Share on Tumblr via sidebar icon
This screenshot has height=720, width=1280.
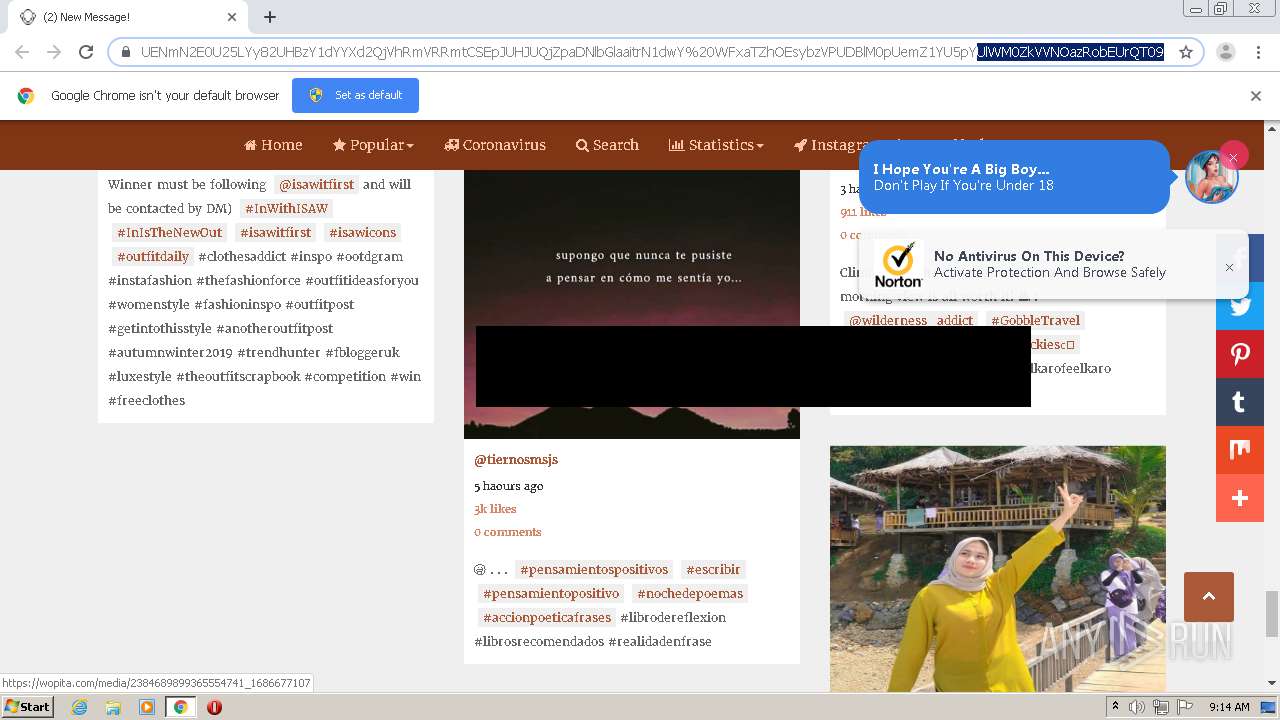click(1240, 402)
